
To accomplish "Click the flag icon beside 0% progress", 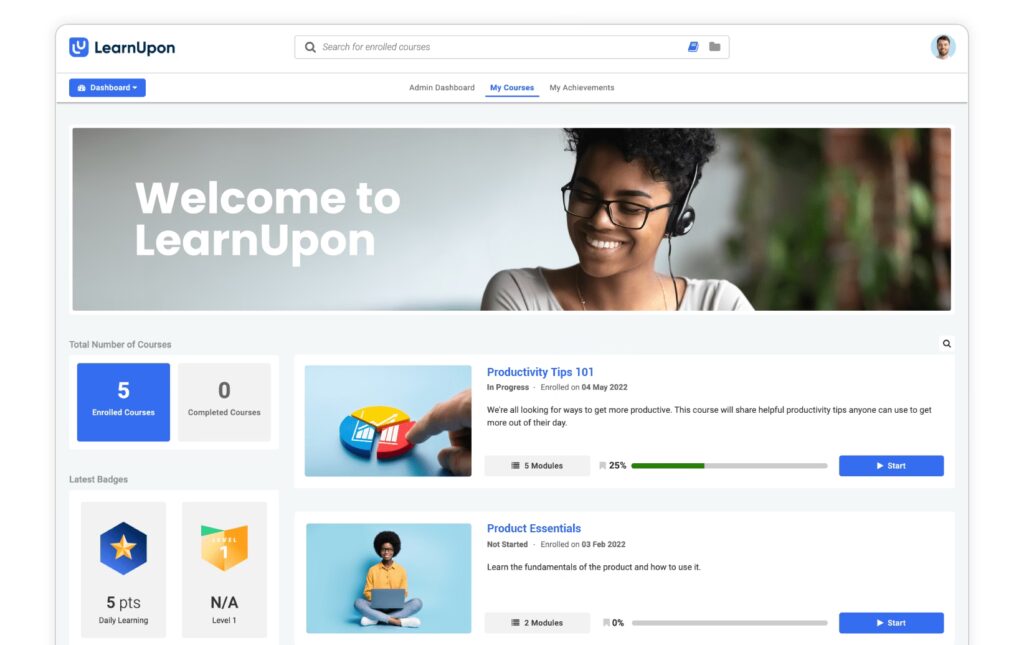I will (x=606, y=623).
